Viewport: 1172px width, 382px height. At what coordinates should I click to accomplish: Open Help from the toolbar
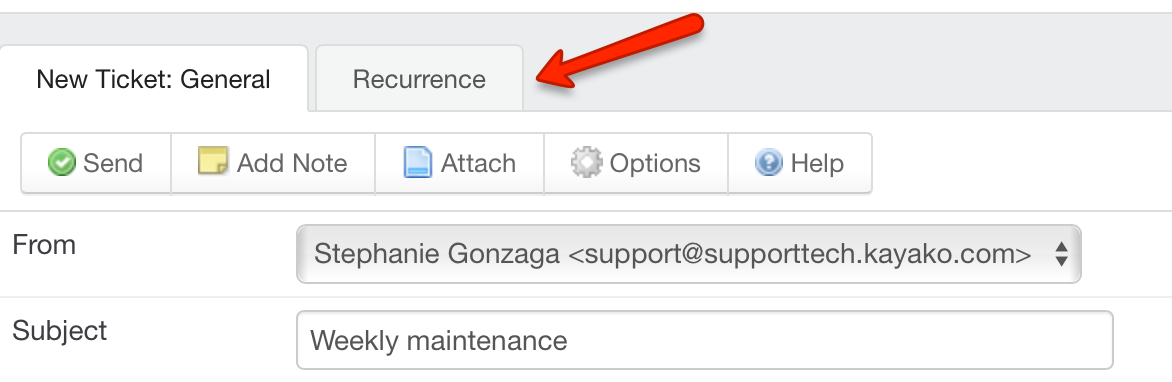tap(800, 163)
